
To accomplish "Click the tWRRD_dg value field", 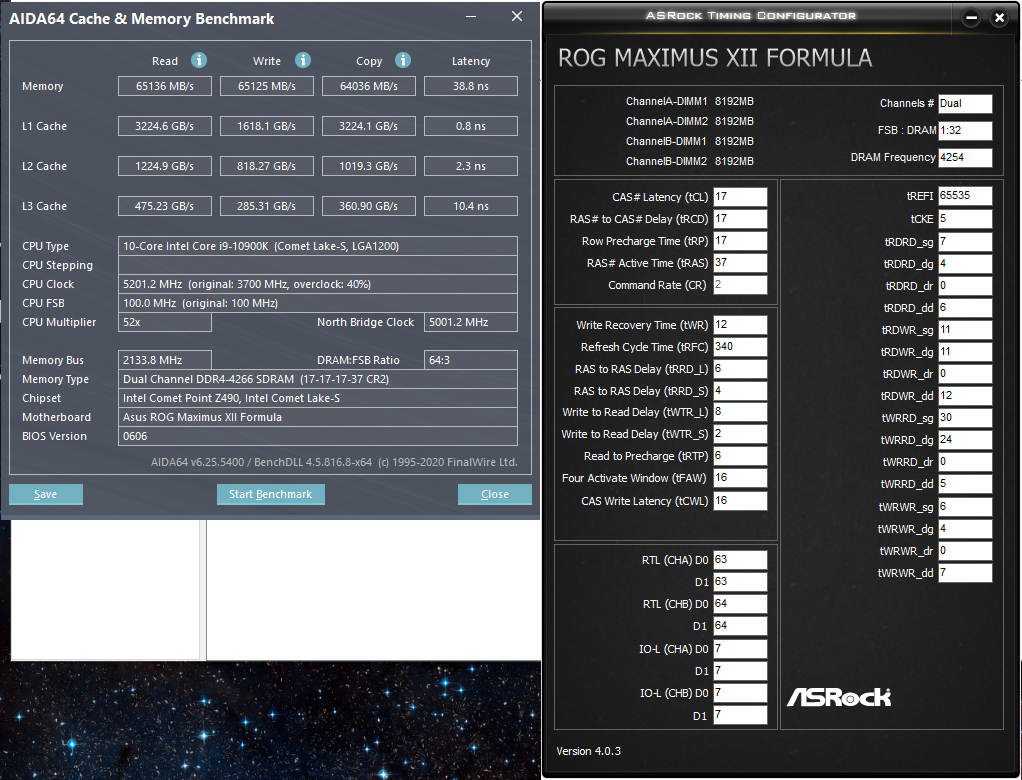I will [965, 440].
